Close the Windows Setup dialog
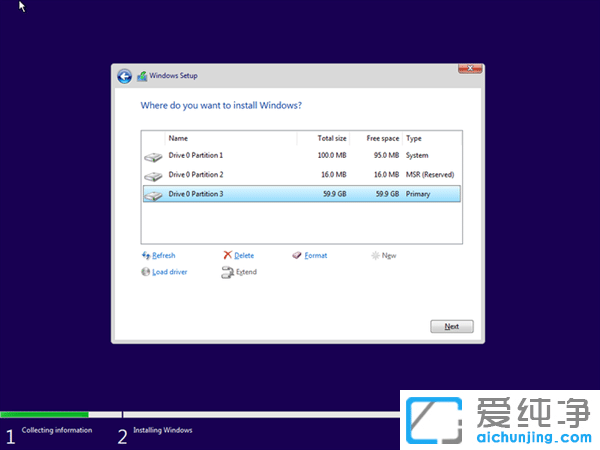Viewport: 600px width, 450px height. [x=470, y=68]
